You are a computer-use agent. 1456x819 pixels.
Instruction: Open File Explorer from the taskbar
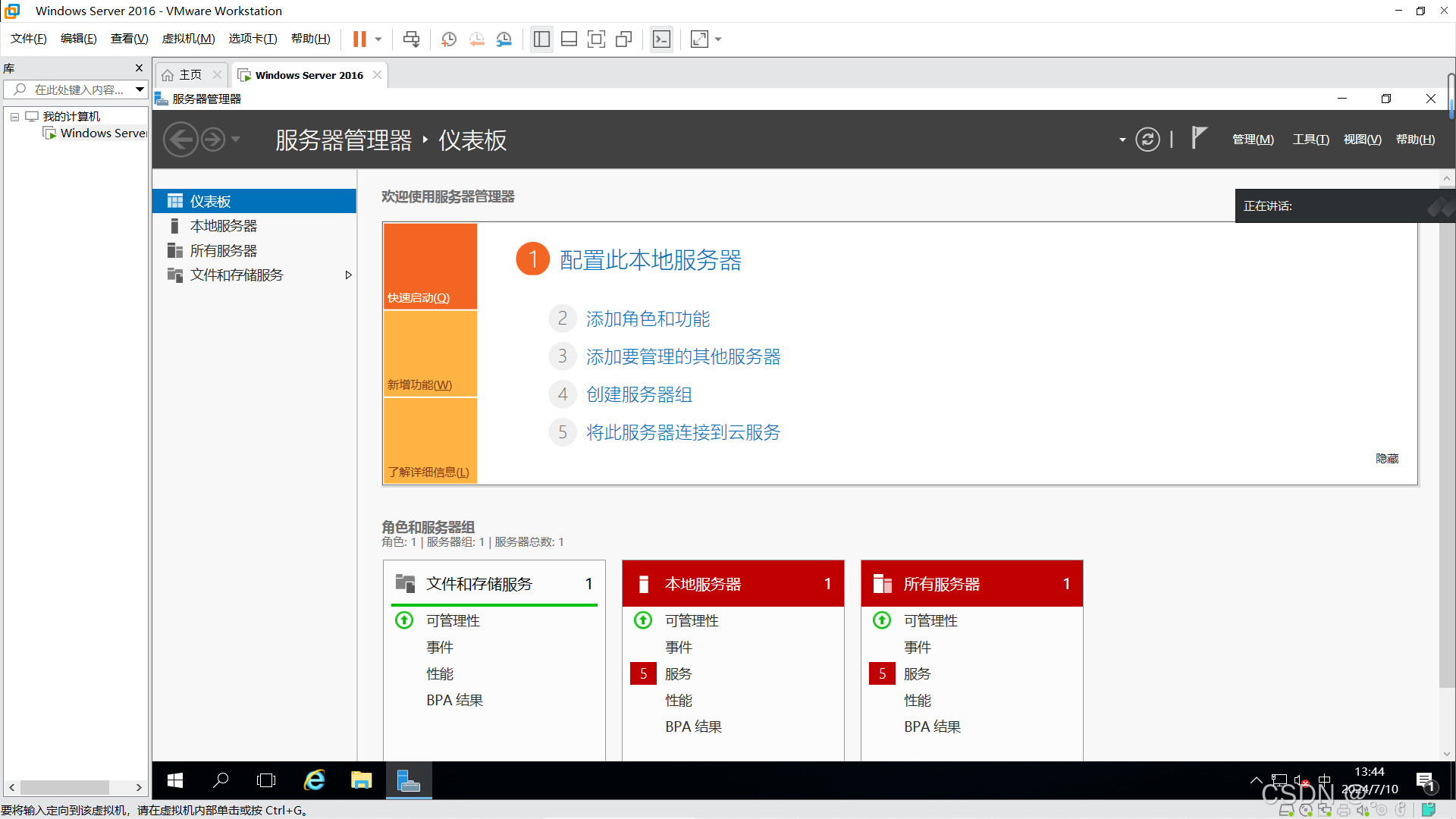[361, 780]
